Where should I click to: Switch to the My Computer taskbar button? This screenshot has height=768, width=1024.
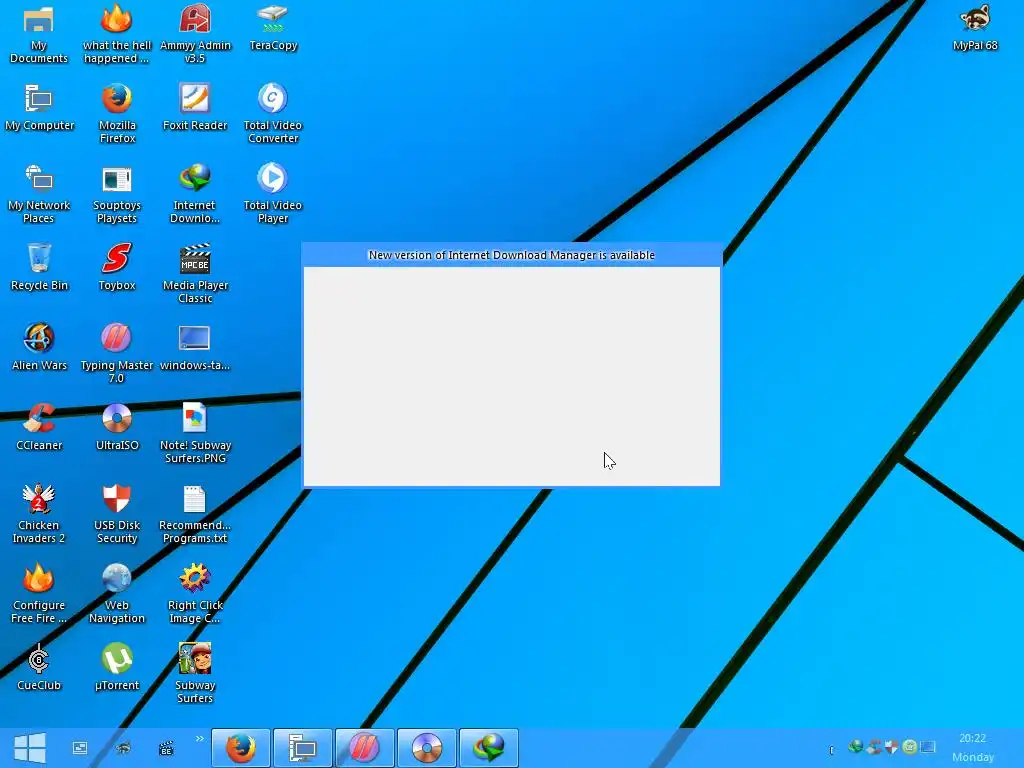[302, 748]
